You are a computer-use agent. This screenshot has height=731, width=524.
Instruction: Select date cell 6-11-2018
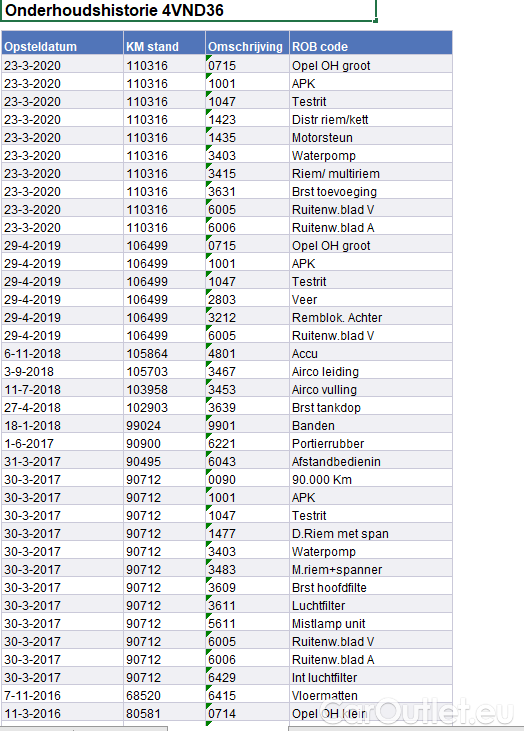[x=62, y=353]
